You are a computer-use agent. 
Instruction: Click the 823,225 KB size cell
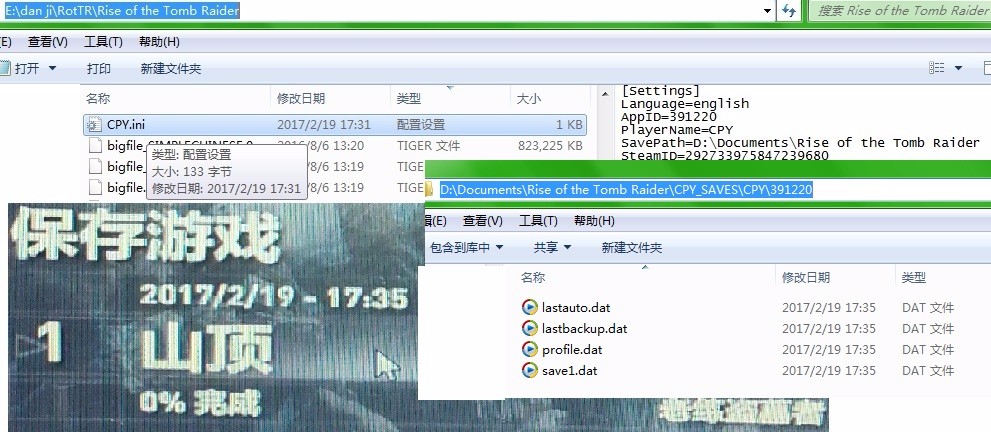(550, 146)
